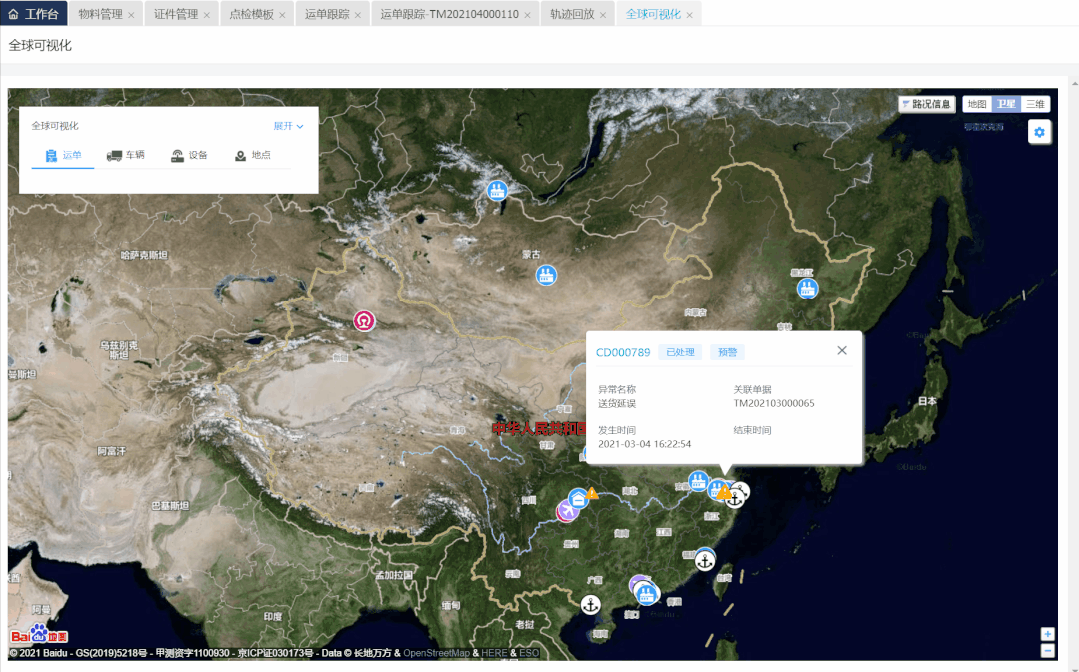Viewport: 1079px width, 672px height.
Task: Zoom out the map with minus button
Action: click(x=1047, y=650)
